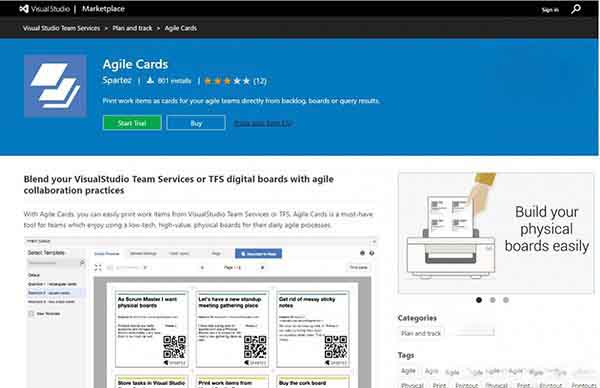This screenshot has height=388, width=600.
Task: Click the (12) review count
Action: click(x=260, y=81)
